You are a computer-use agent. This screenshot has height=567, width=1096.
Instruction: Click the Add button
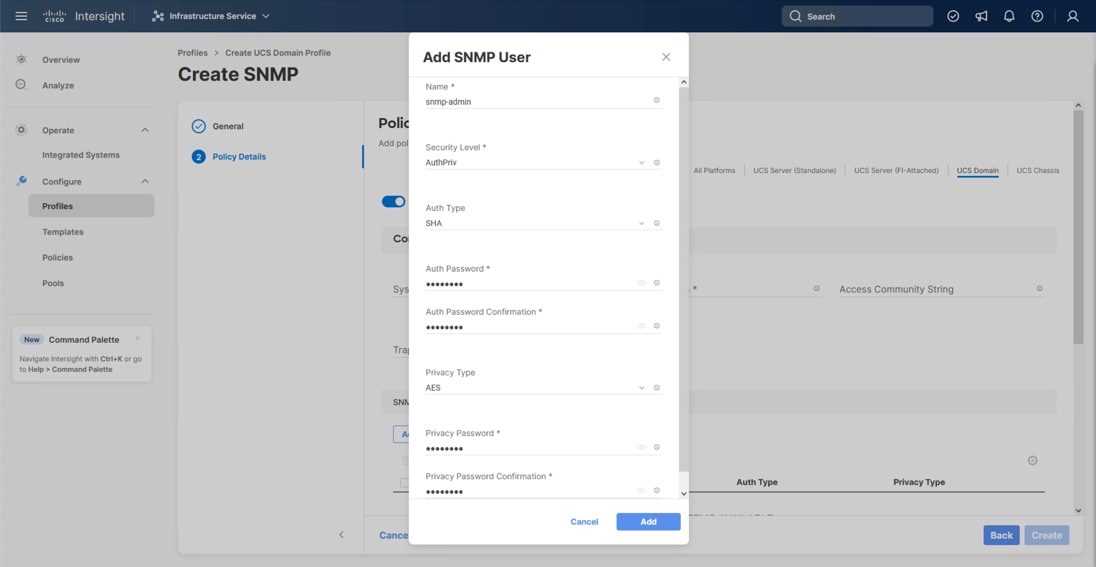(648, 522)
